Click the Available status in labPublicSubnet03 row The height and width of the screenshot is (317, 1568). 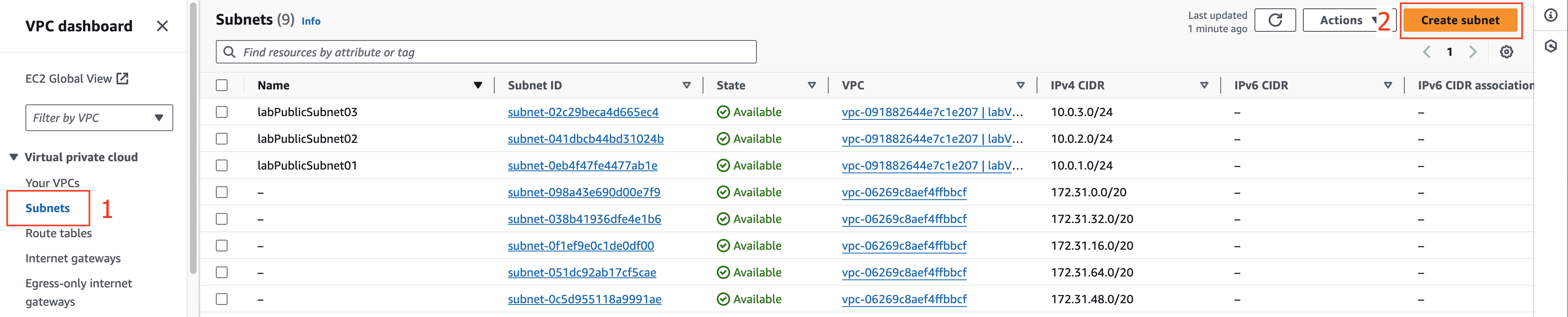click(749, 112)
